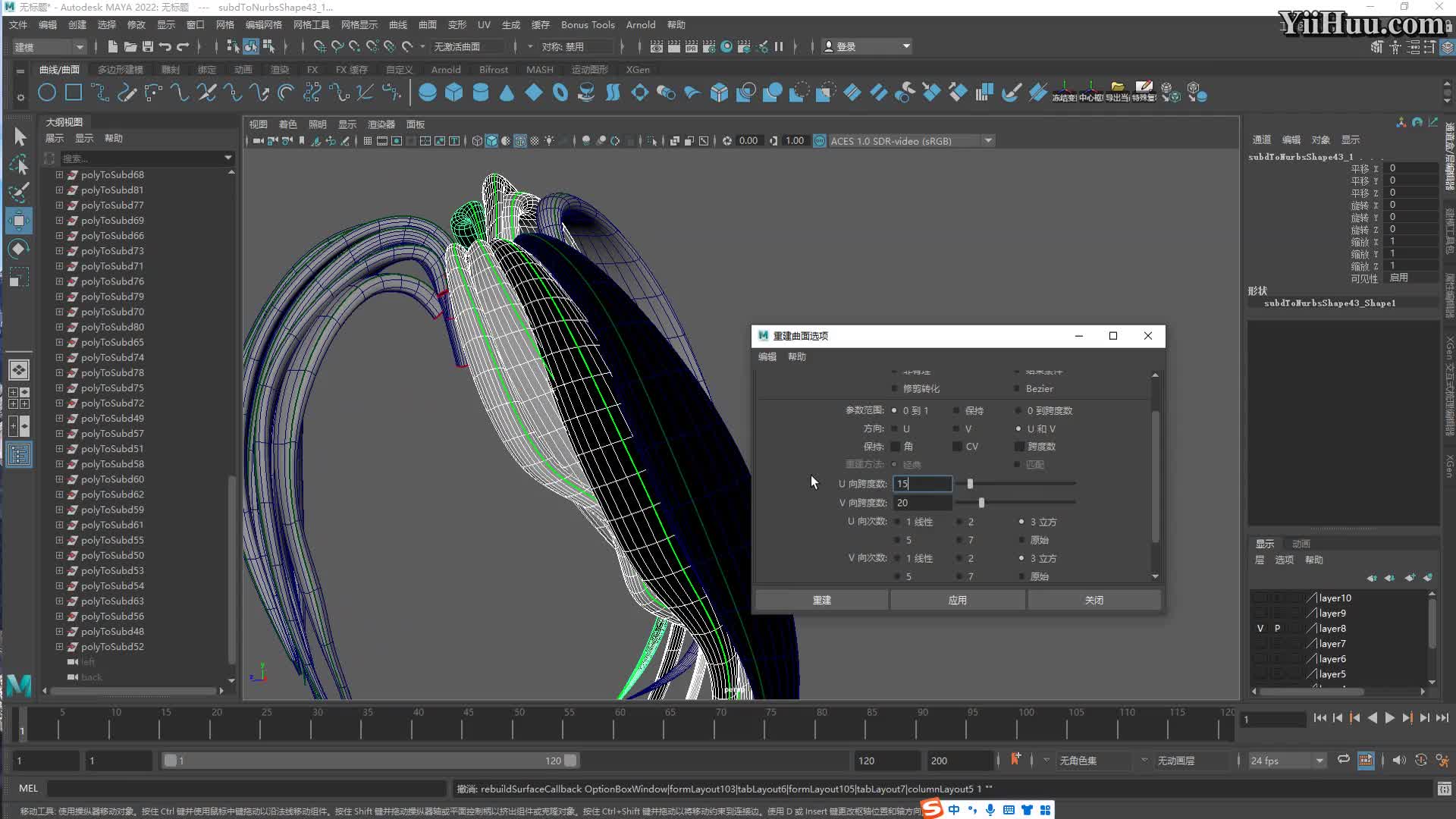Viewport: 1456px width, 819px height.
Task: Select the '0 到 1' parameter range radio
Action: [895, 410]
